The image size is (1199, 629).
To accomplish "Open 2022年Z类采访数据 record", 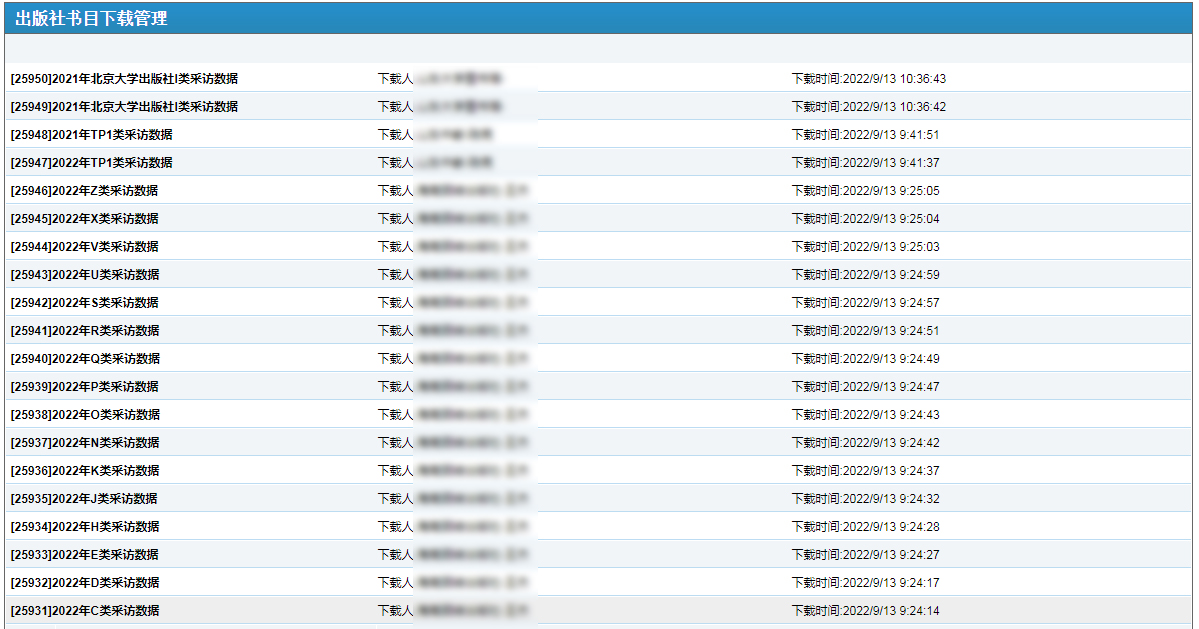I will [84, 191].
